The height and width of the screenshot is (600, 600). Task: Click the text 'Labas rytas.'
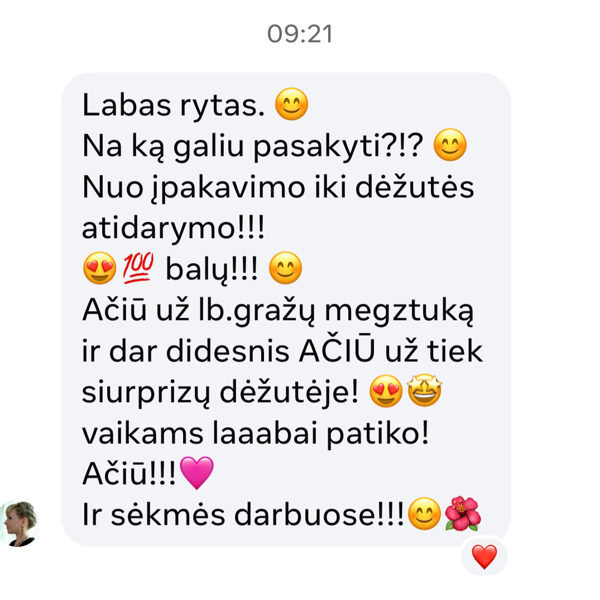(x=173, y=105)
